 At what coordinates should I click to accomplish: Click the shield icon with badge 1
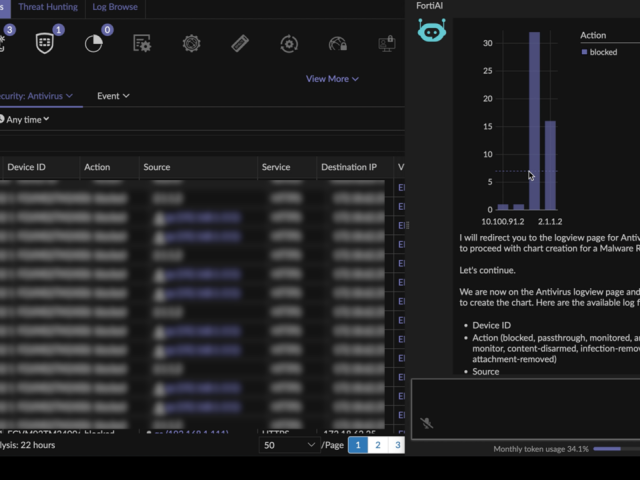tap(45, 43)
